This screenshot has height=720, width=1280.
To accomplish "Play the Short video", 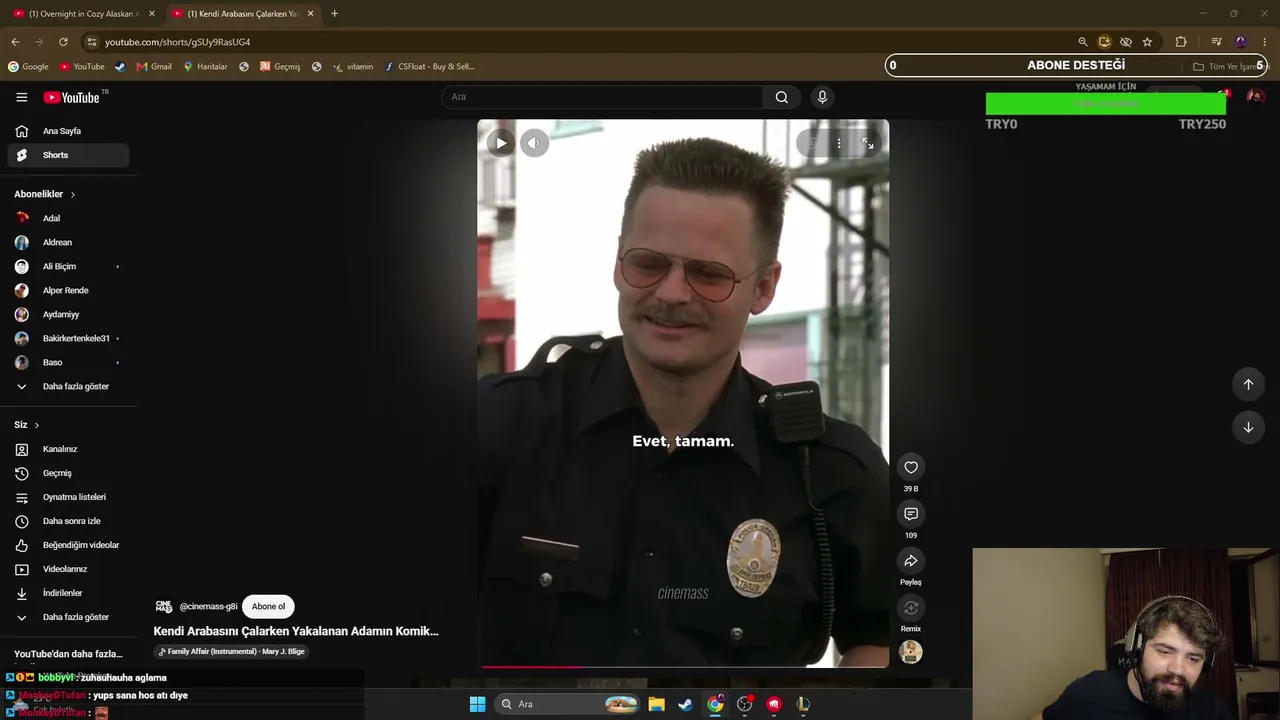I will pos(501,143).
